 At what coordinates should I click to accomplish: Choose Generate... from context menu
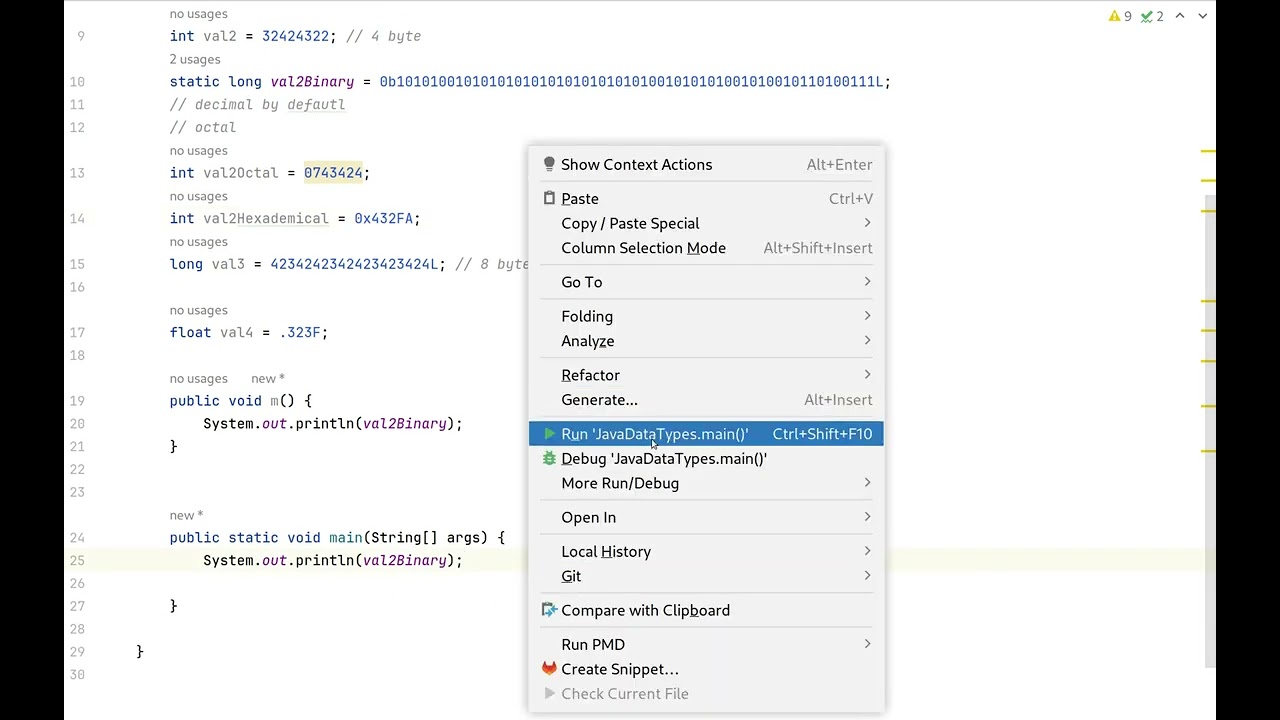tap(599, 400)
